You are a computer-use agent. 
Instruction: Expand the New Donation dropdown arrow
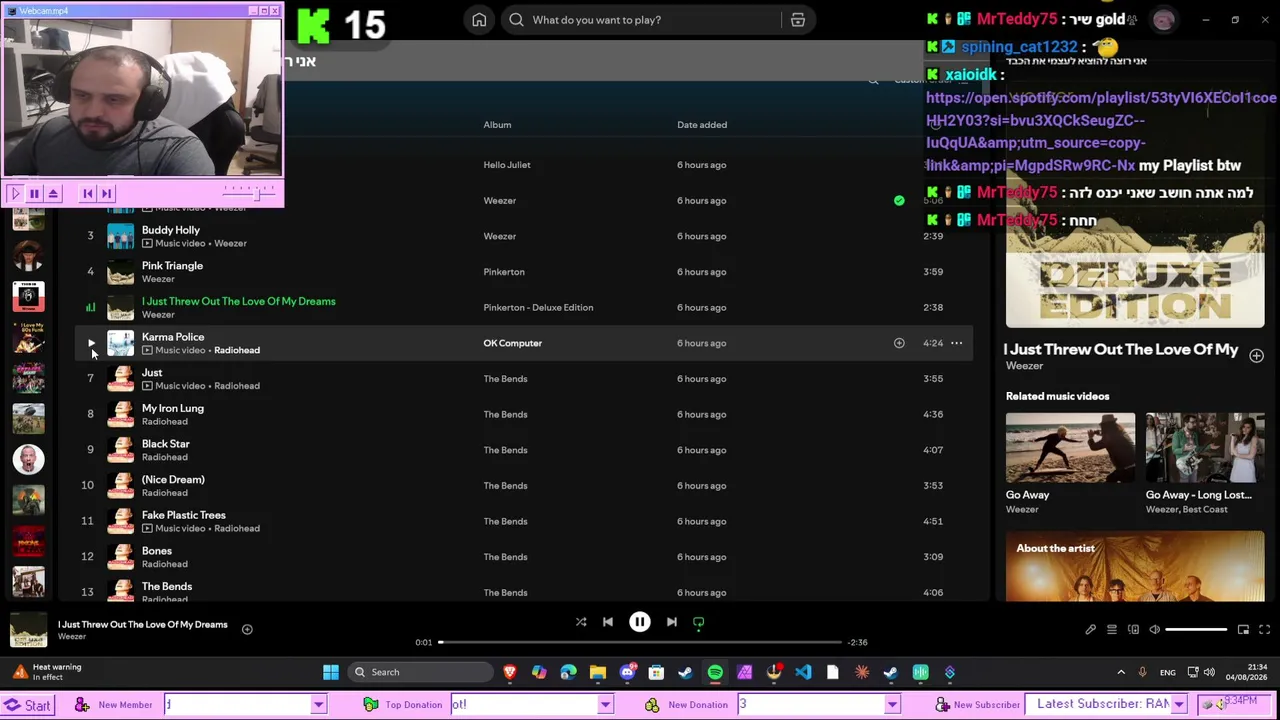pos(891,705)
